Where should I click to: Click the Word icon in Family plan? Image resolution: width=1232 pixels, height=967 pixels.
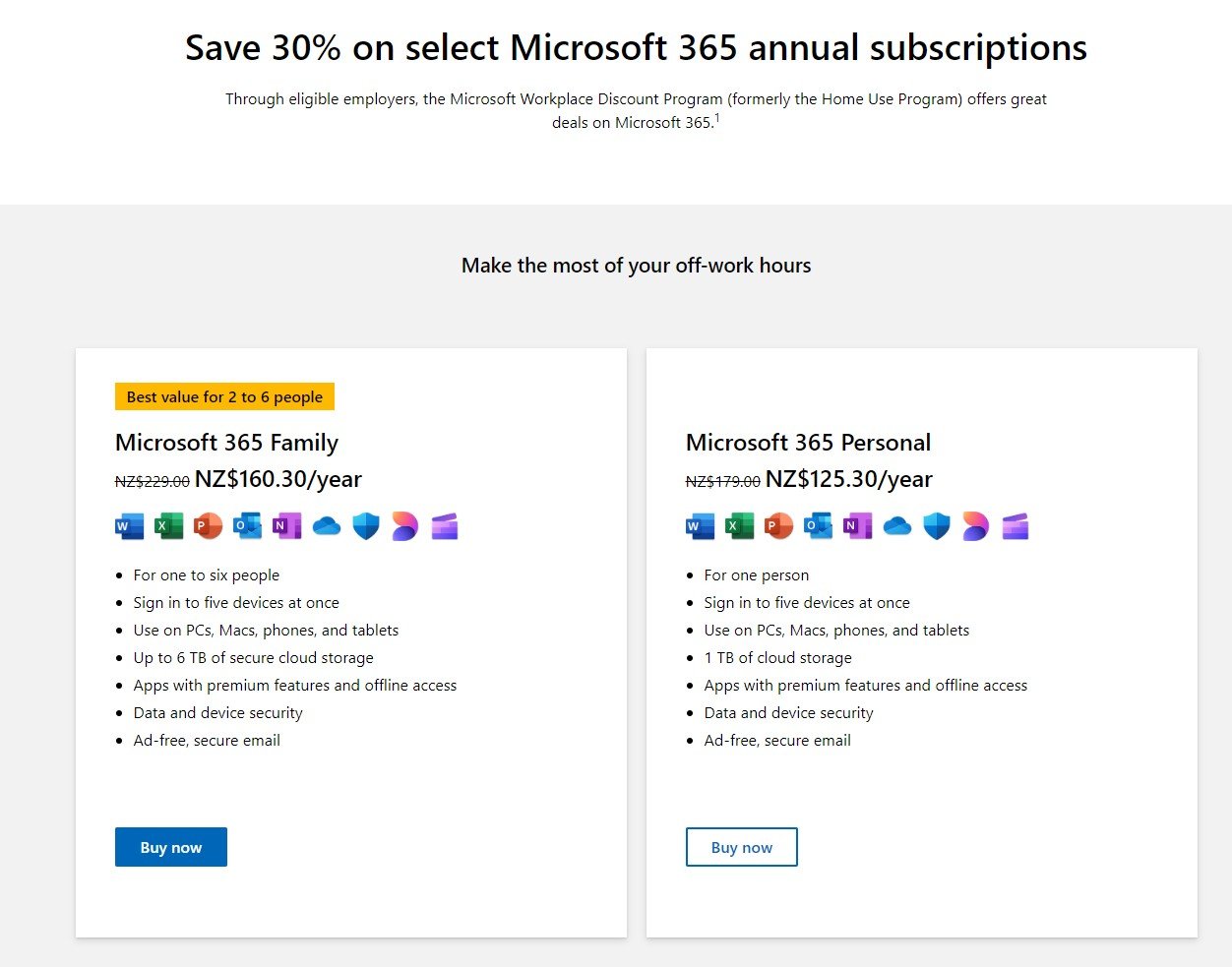[130, 526]
